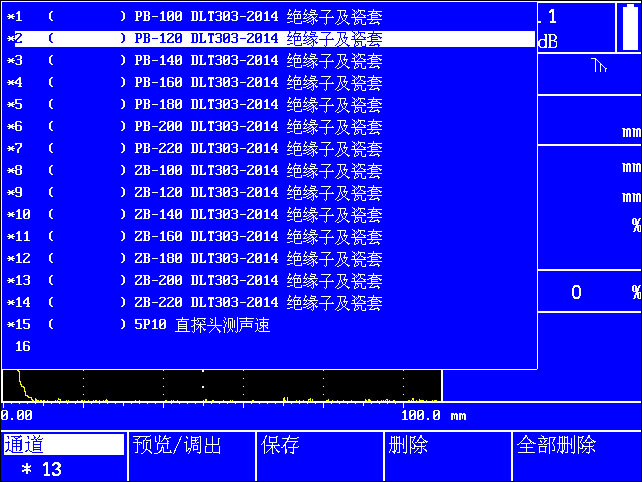
Task: Click the probe angle icon
Action: tap(599, 66)
